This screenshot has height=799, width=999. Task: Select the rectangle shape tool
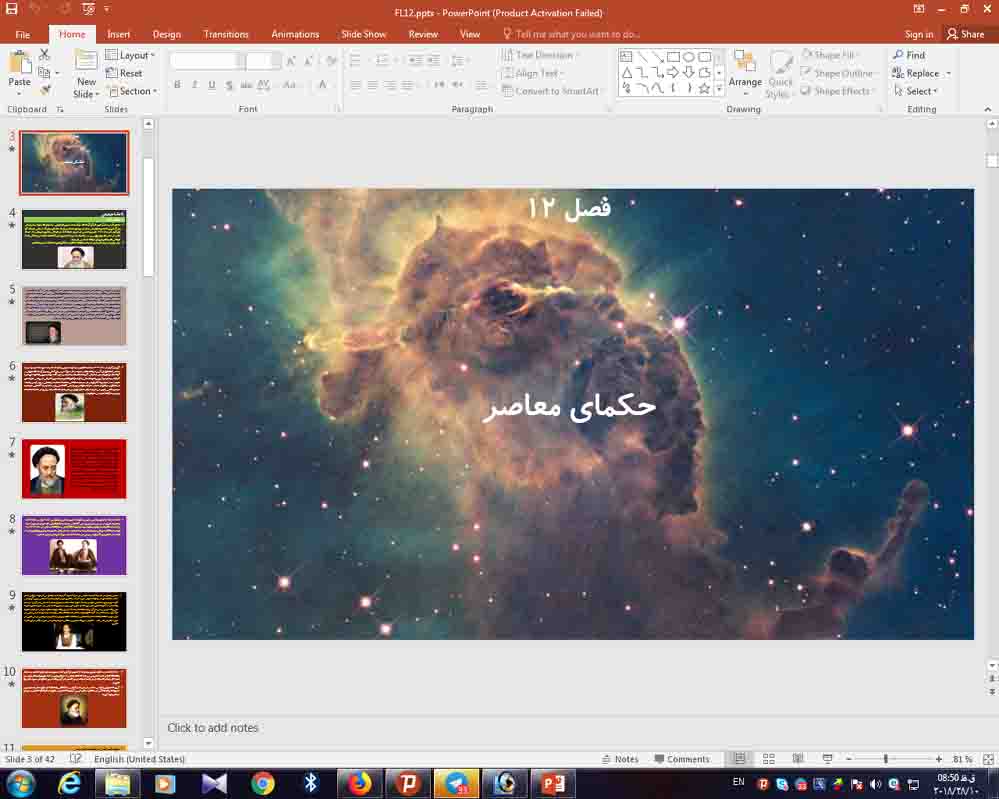click(671, 55)
